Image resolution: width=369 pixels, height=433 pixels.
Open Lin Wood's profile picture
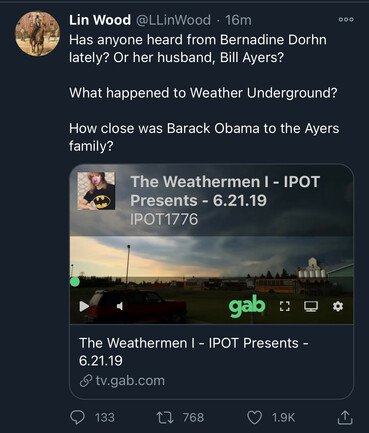click(37, 33)
